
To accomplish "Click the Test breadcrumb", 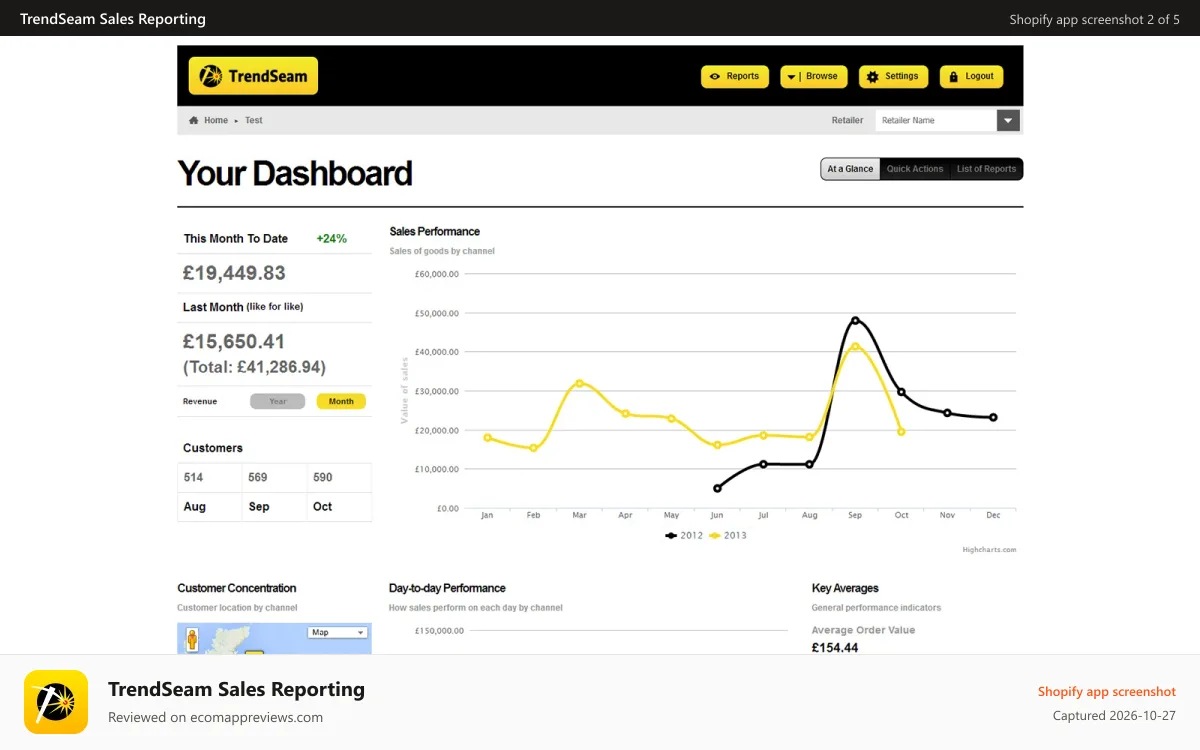I will coord(254,120).
